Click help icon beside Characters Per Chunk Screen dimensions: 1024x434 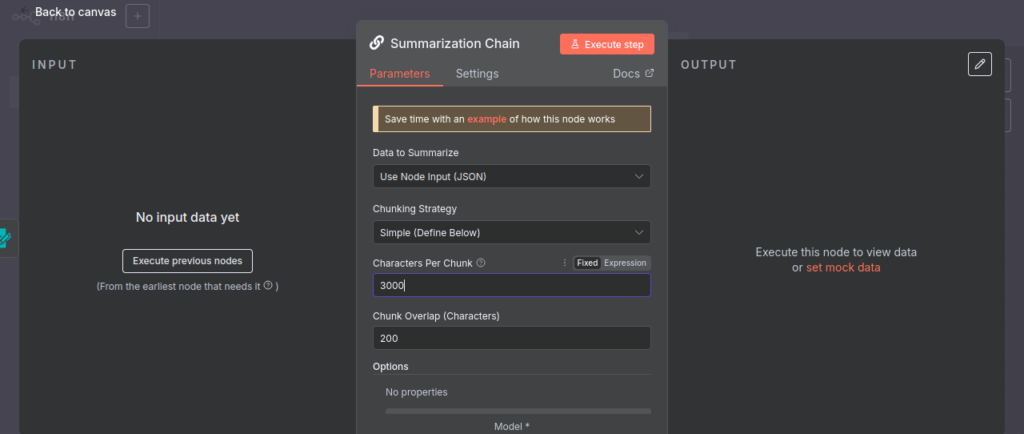481,263
